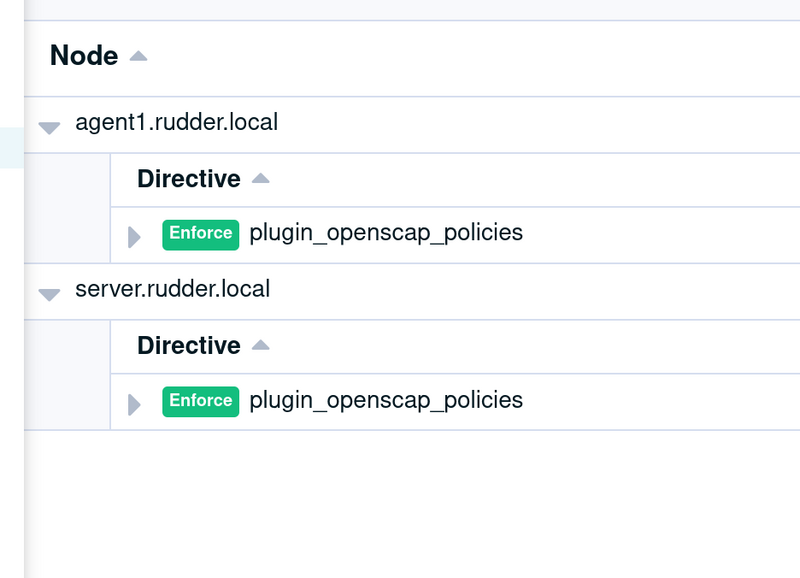Click the sort arrow beside Node

(x=138, y=56)
